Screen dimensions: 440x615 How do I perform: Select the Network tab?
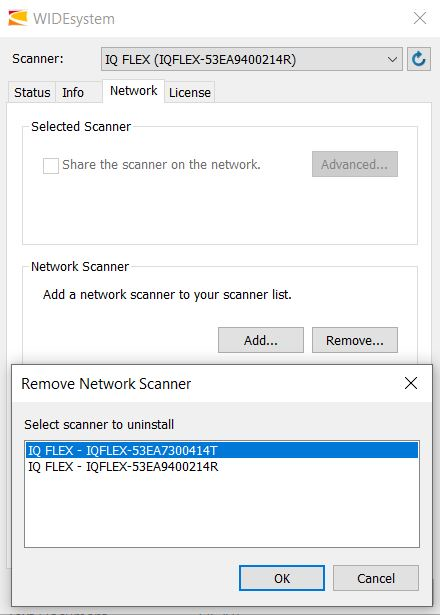[133, 91]
